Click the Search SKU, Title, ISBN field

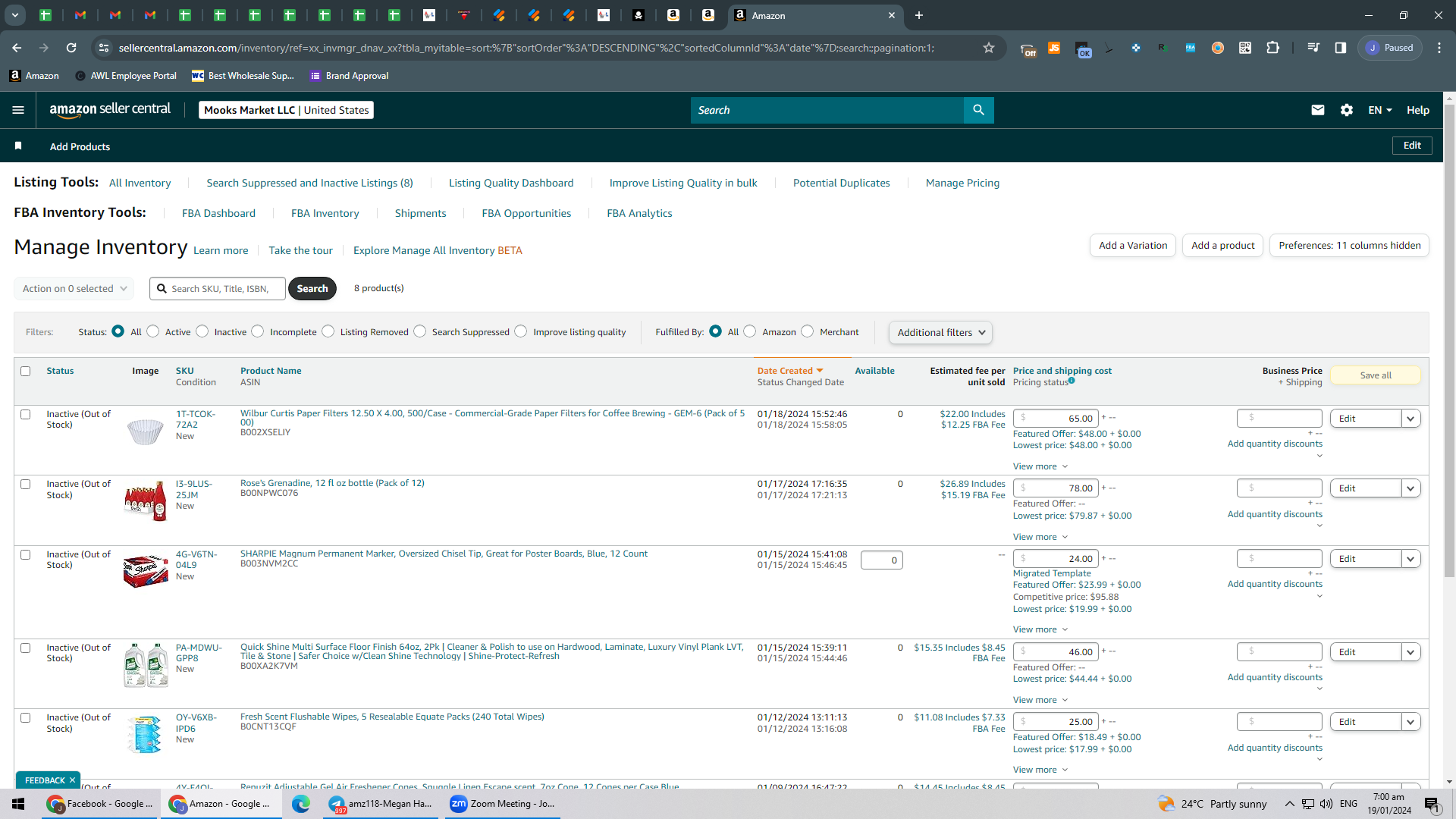(x=218, y=288)
